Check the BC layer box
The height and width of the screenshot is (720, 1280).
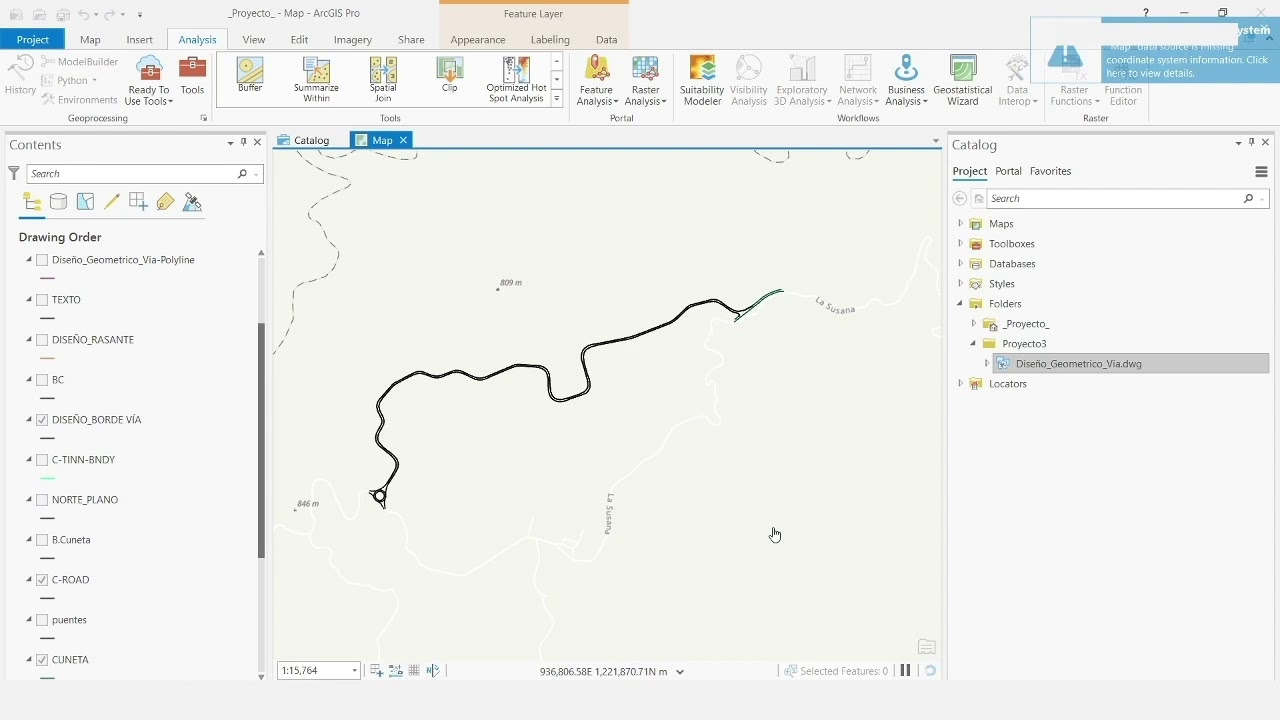point(42,380)
